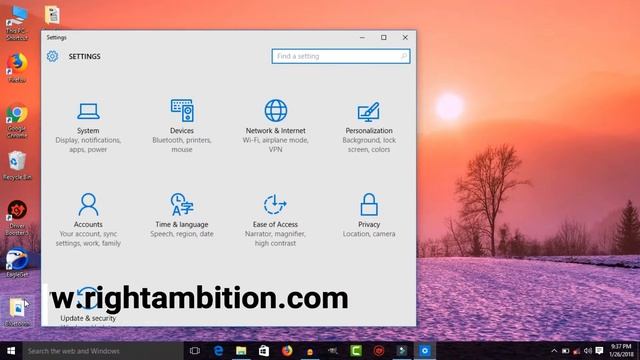Screen dimensions: 640x360
Task: Expand the hidden system tray icons
Action: pos(554,351)
